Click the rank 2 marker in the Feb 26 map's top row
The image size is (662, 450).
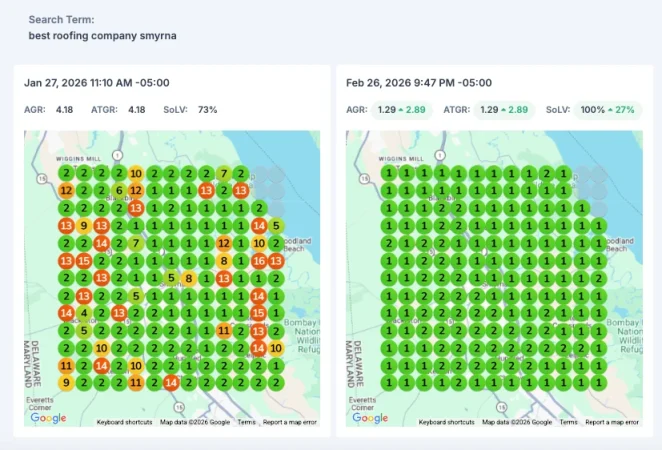(545, 173)
